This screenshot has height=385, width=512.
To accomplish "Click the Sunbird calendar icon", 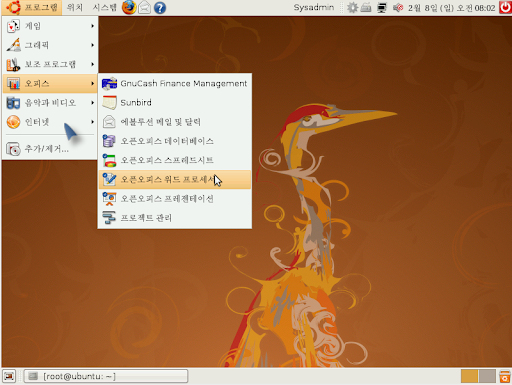I will 109,102.
